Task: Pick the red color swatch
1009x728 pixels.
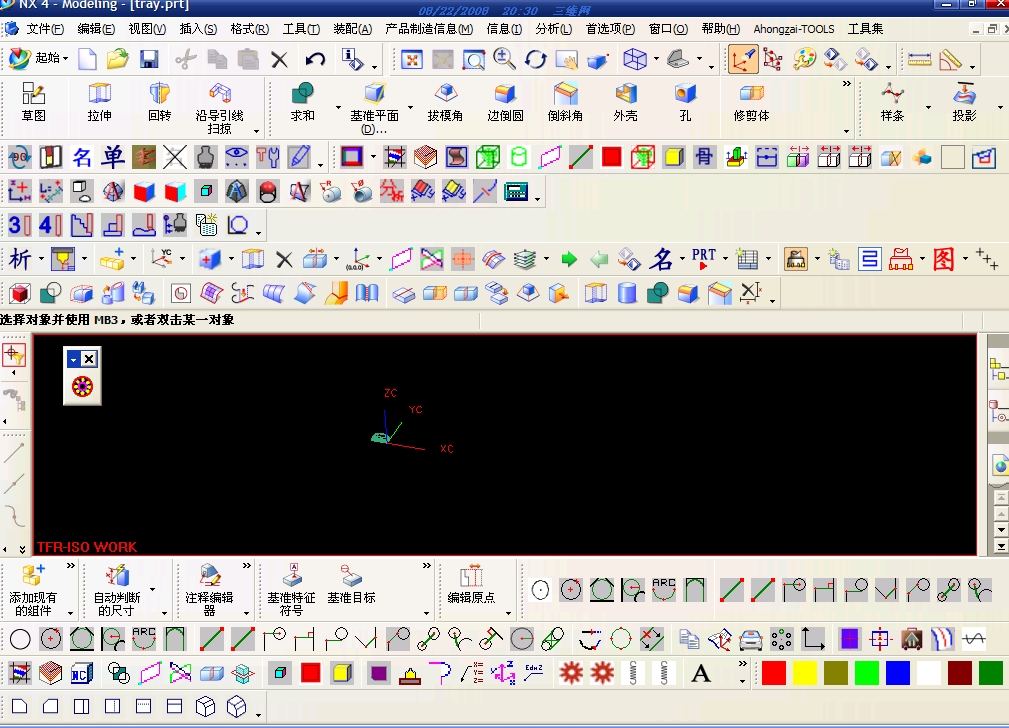Action: pos(773,673)
